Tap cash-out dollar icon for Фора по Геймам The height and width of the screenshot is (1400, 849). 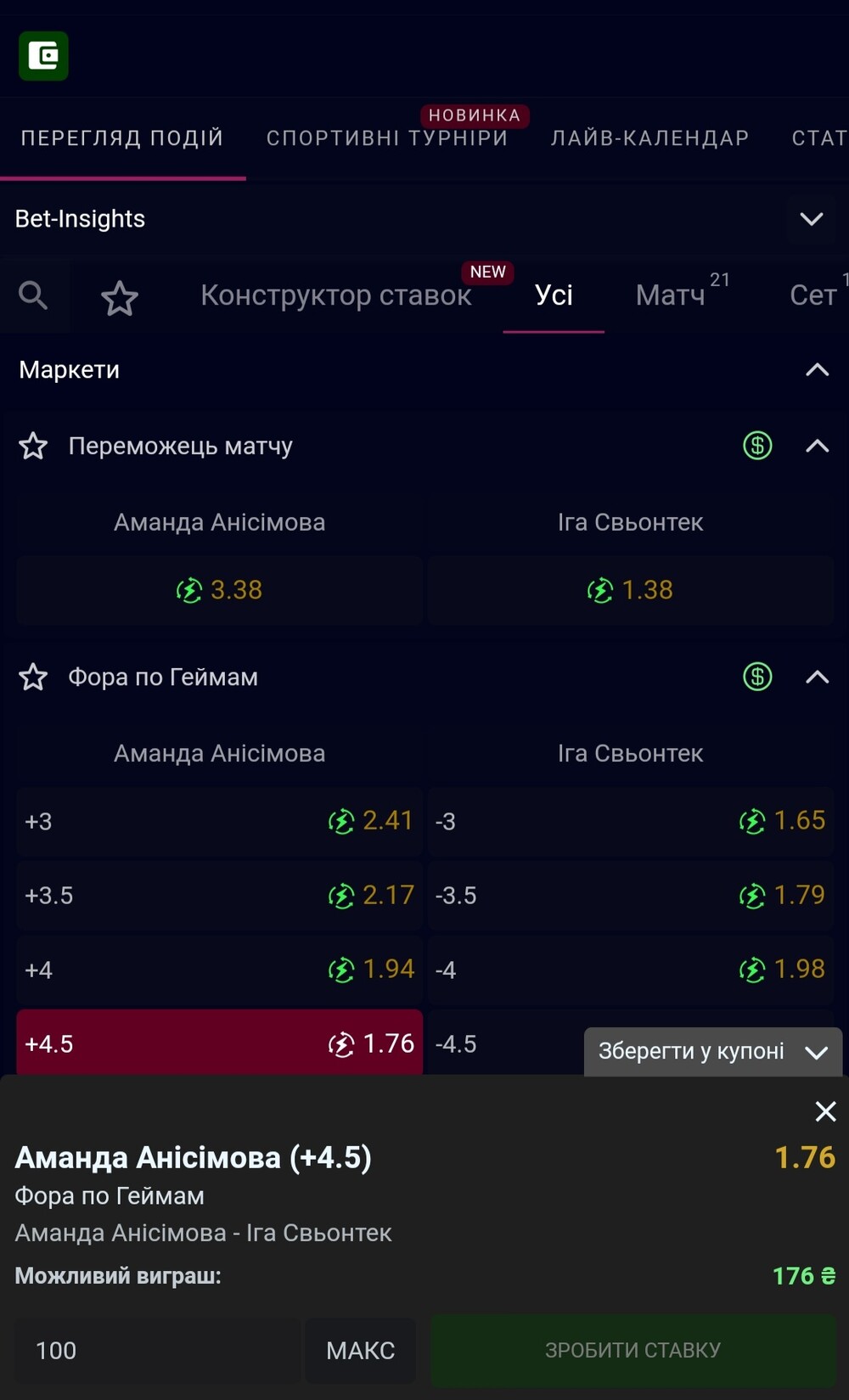757,677
